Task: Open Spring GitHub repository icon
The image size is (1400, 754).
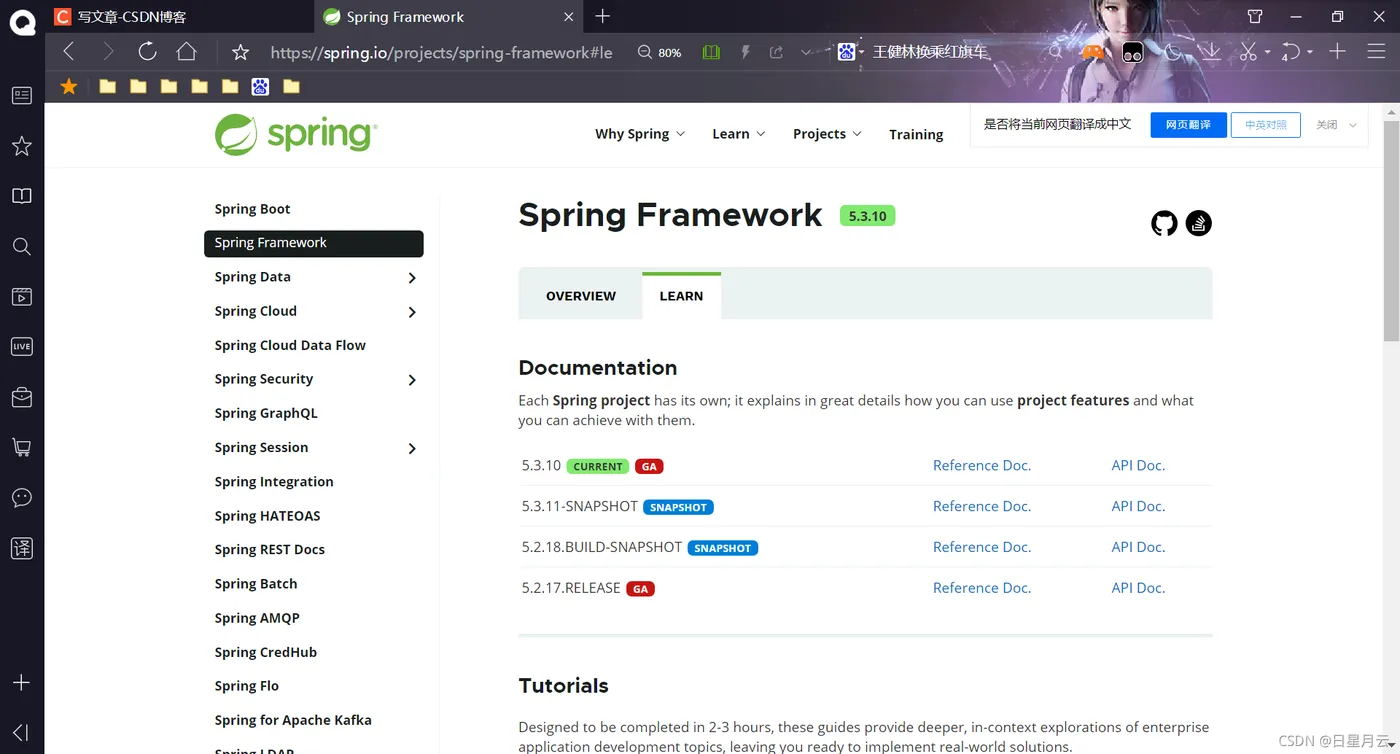Action: 1164,223
